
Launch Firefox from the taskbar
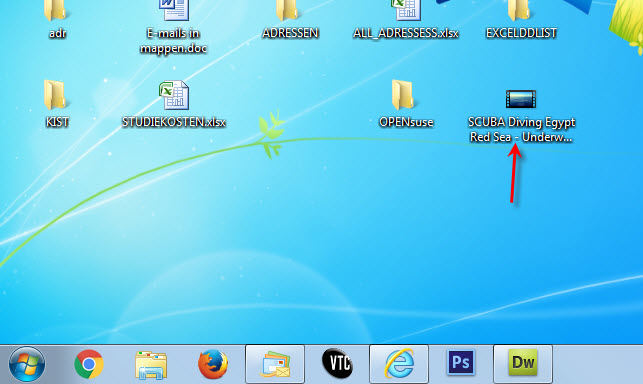tap(213, 364)
